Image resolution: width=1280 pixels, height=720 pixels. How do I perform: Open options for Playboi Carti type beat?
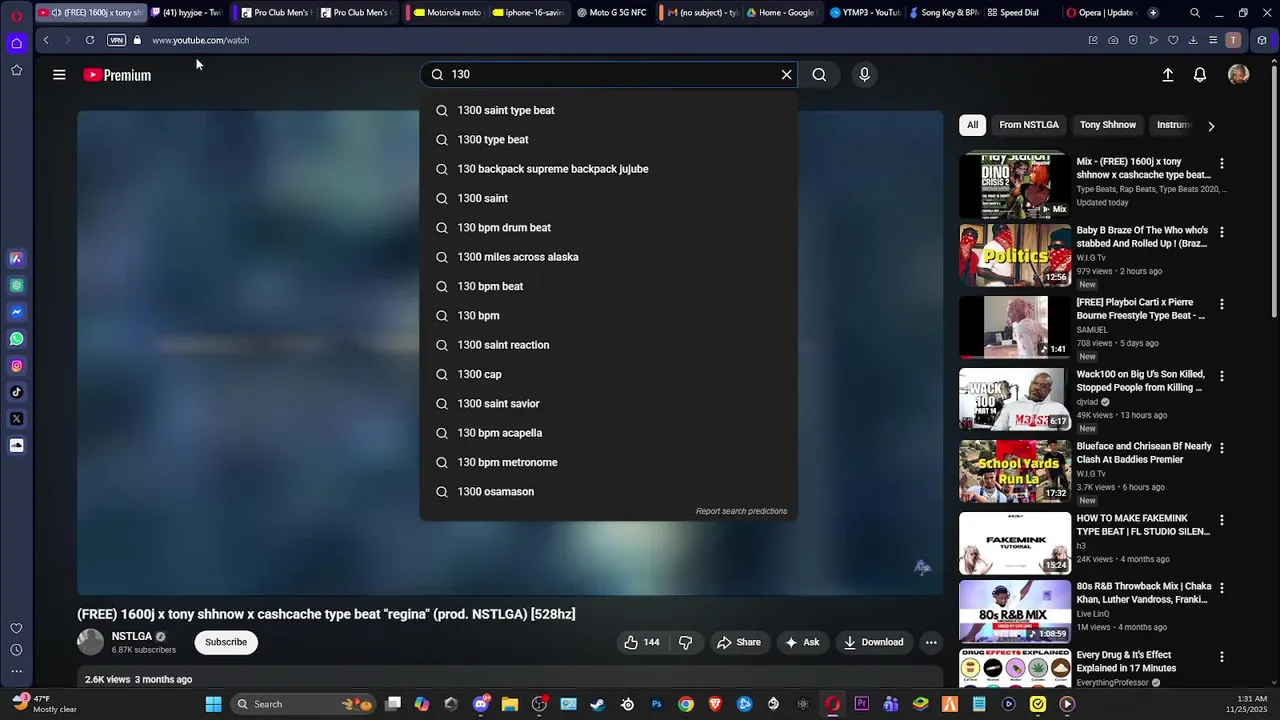(x=1221, y=304)
